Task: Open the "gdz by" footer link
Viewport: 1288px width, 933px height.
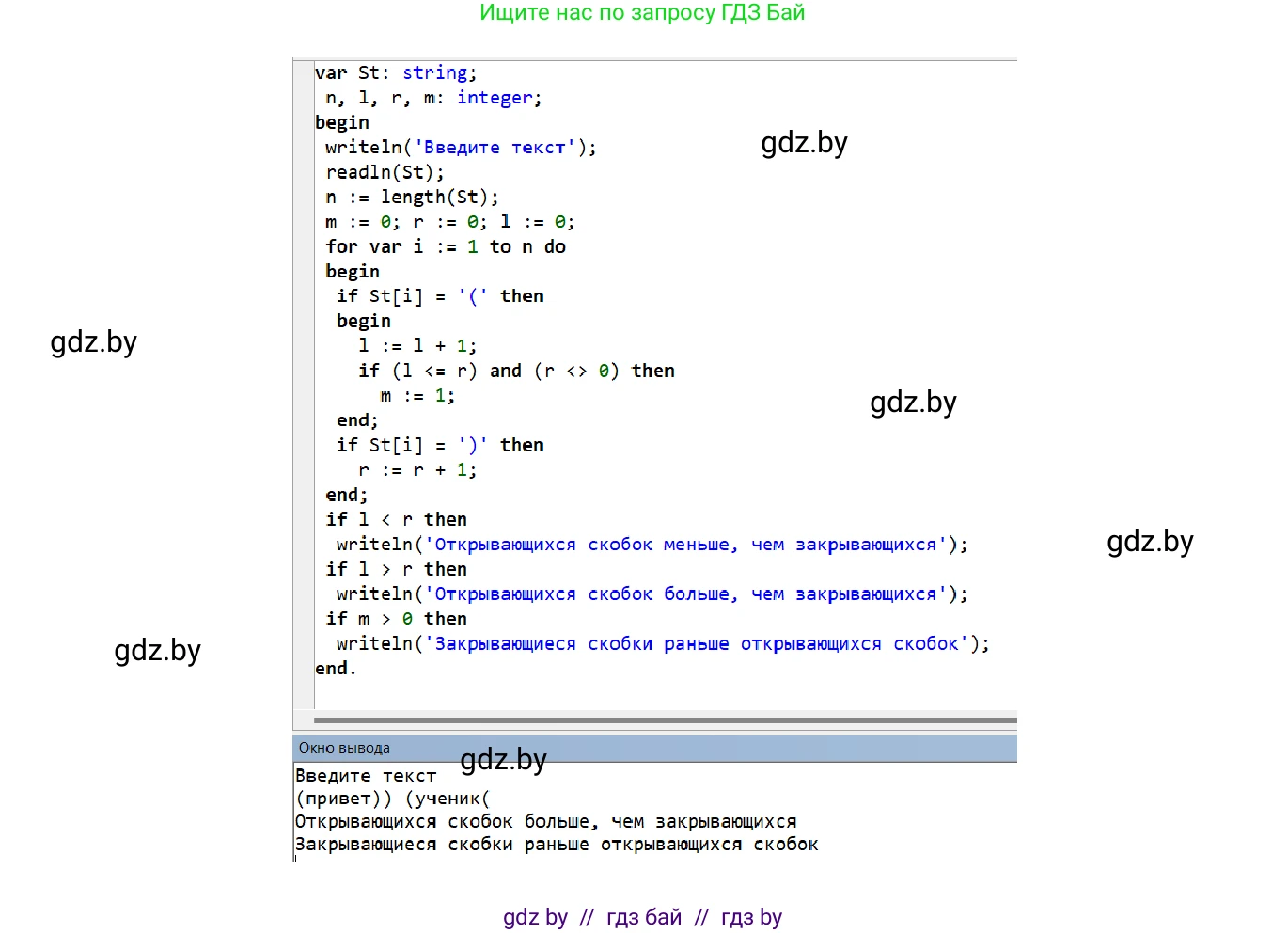Action: coord(535,917)
